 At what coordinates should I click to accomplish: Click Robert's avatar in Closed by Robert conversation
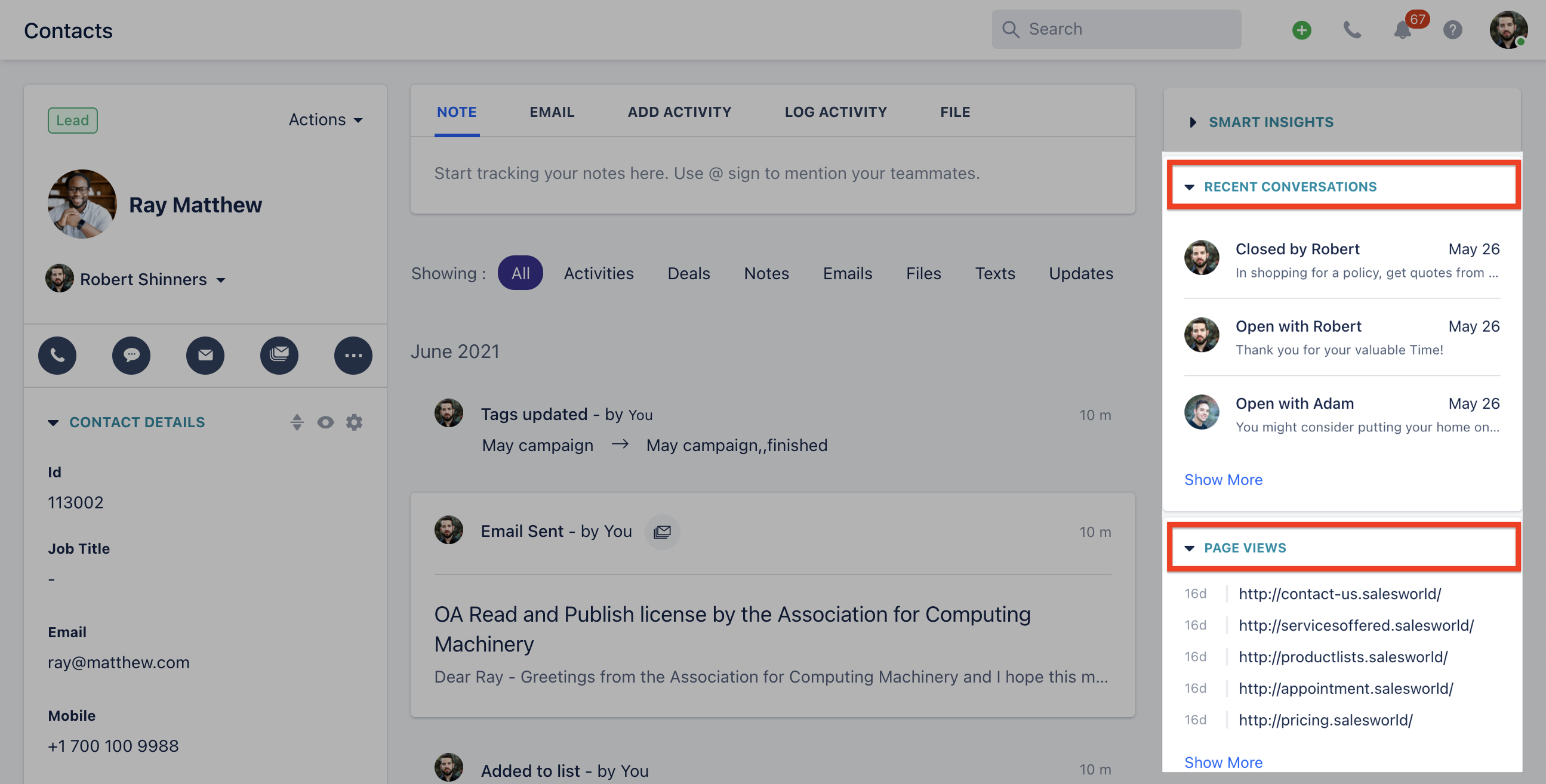(x=1201, y=258)
